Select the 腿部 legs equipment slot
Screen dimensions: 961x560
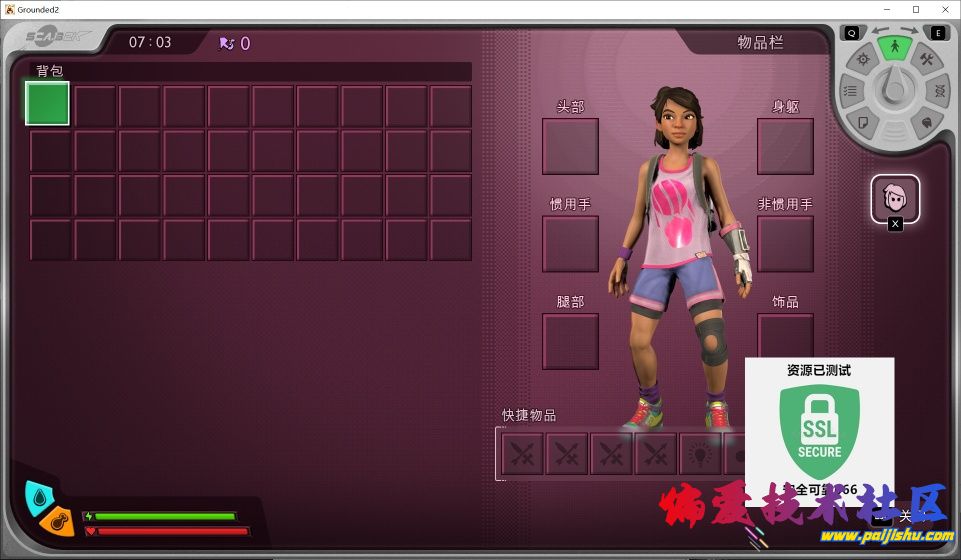(x=570, y=341)
